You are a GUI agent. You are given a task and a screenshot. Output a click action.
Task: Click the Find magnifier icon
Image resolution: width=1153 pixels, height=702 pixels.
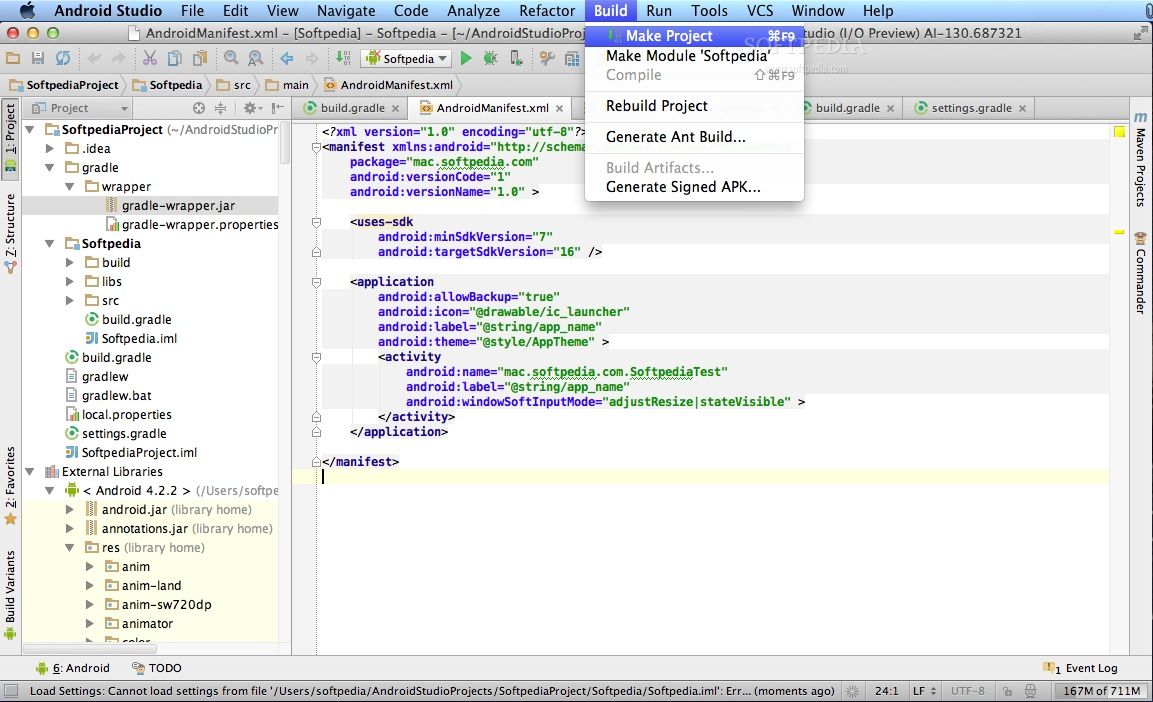click(231, 58)
